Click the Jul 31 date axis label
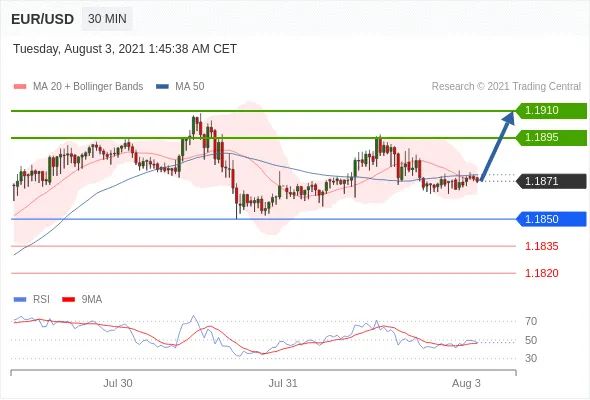Image resolution: width=590 pixels, height=400 pixels. coord(283,383)
